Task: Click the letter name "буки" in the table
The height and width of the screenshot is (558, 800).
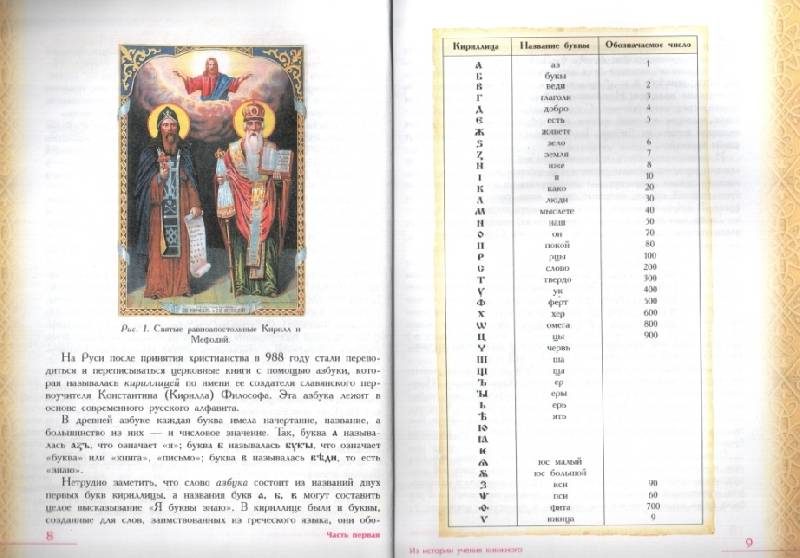Action: (556, 75)
